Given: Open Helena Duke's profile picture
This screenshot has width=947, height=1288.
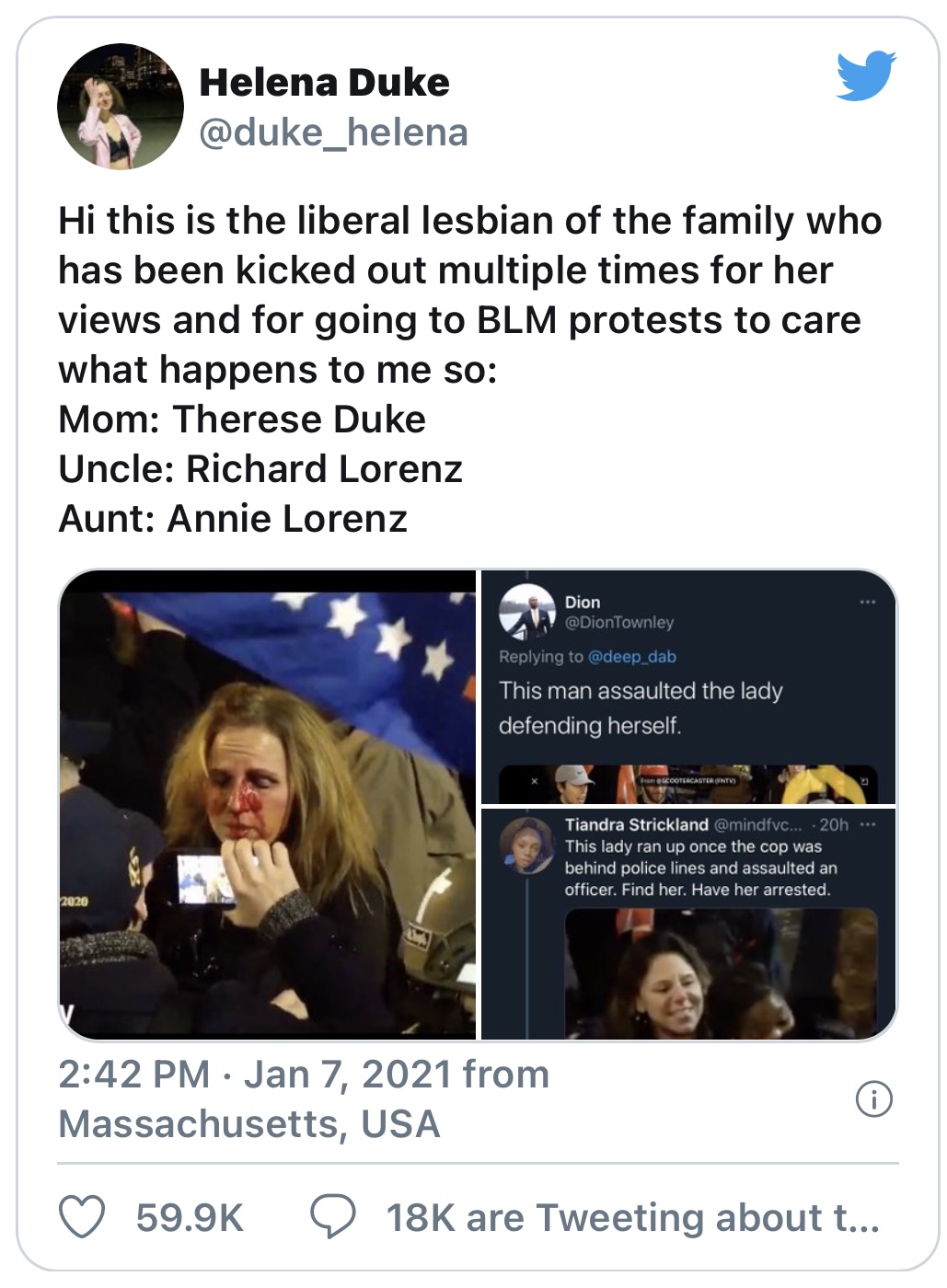Looking at the screenshot, I should 121,107.
